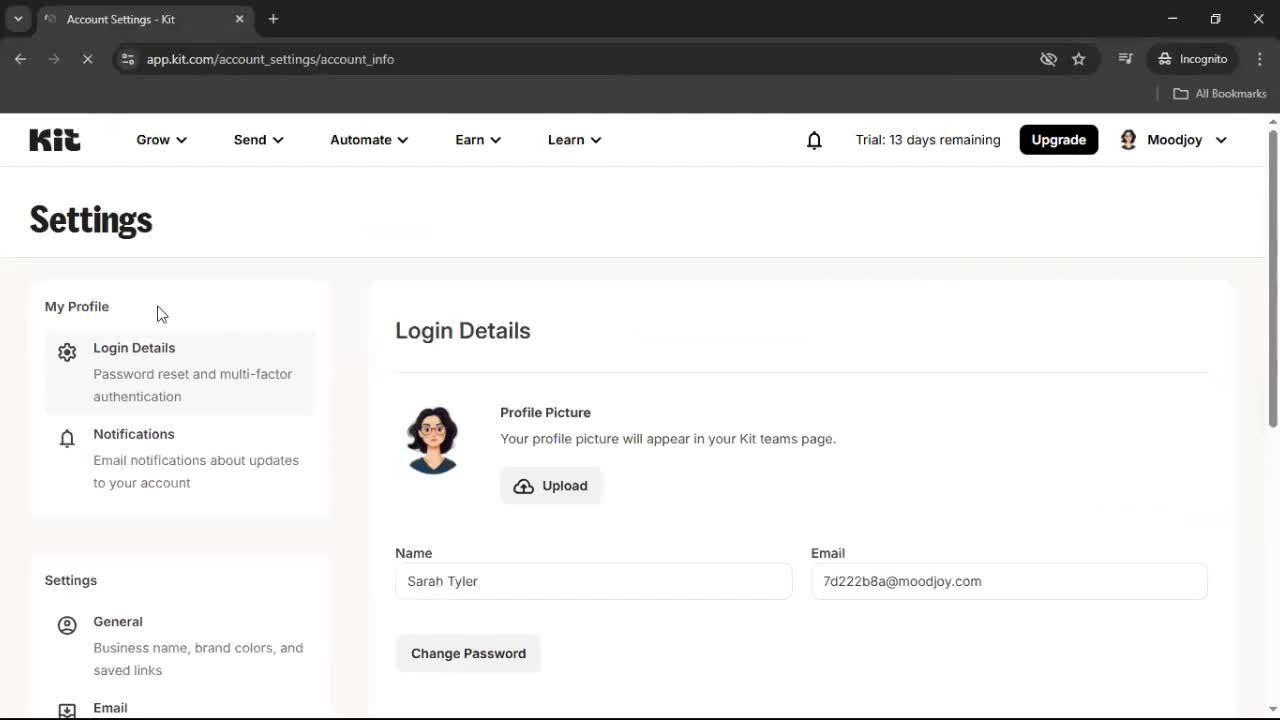The height and width of the screenshot is (720, 1280).
Task: Open the Earn dropdown menu
Action: (x=477, y=140)
